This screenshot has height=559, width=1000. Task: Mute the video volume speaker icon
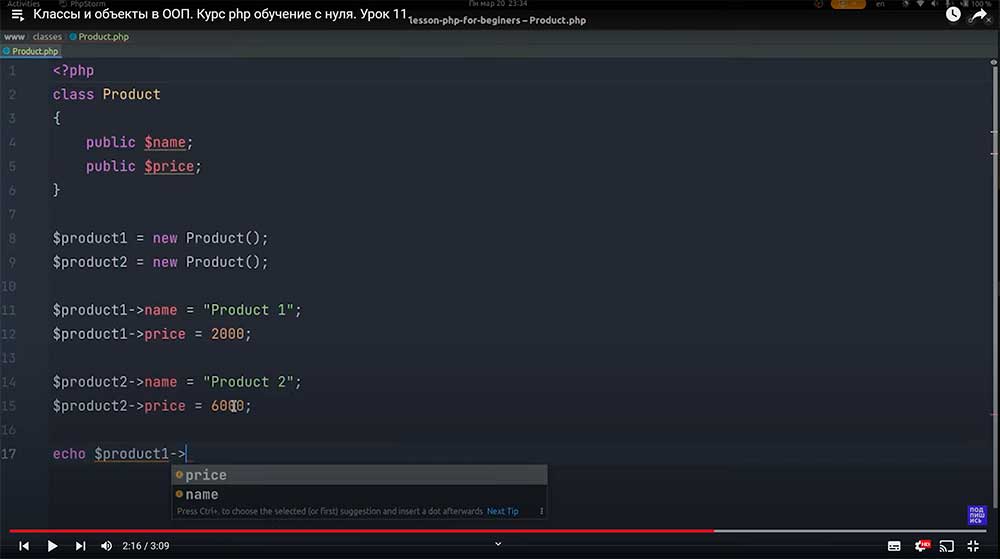pyautogui.click(x=107, y=546)
